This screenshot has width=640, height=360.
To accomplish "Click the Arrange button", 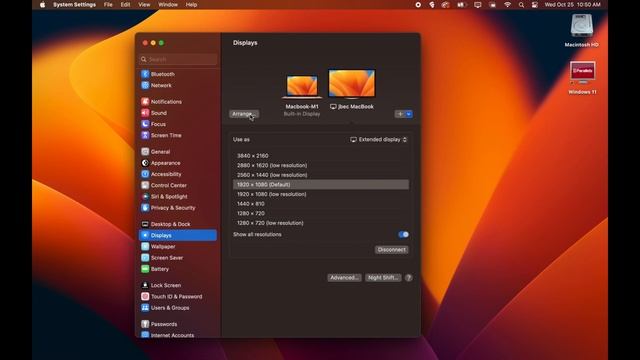I will (x=244, y=114).
